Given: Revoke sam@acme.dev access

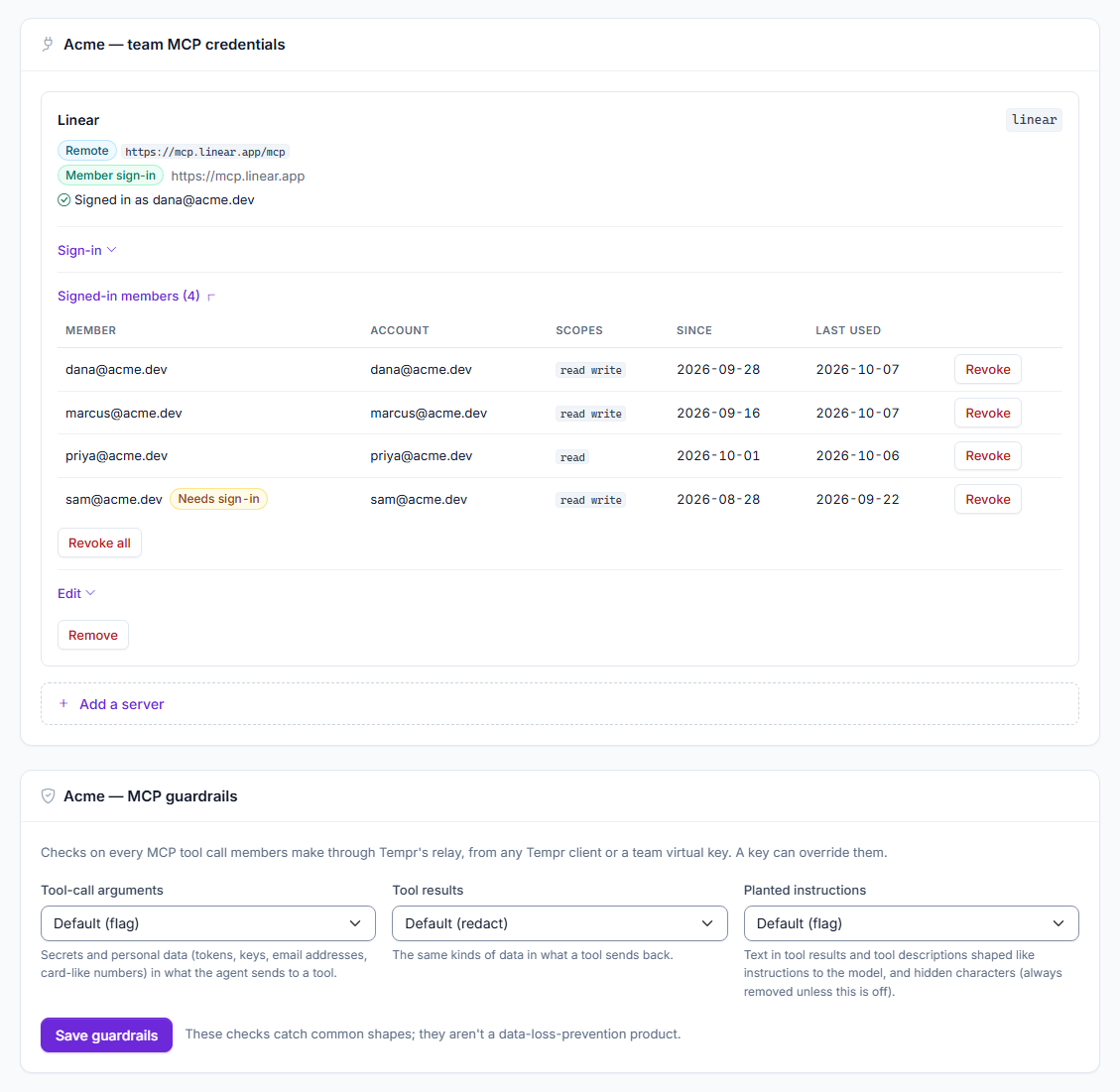Looking at the screenshot, I should pyautogui.click(x=987, y=499).
